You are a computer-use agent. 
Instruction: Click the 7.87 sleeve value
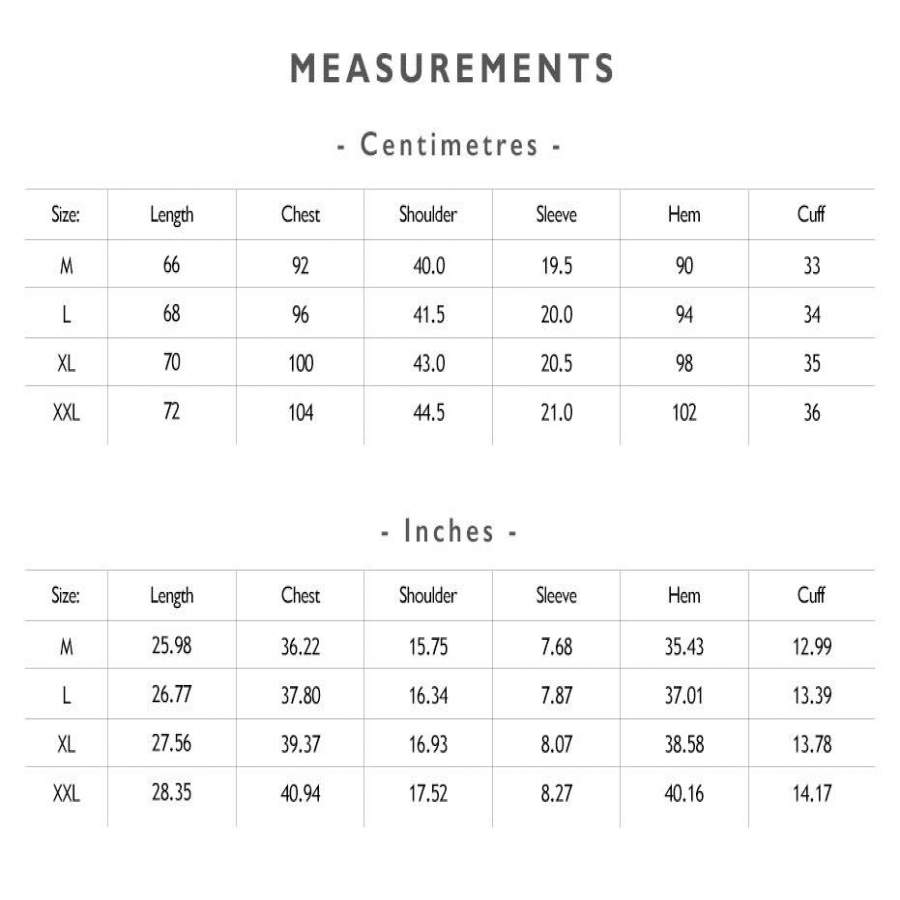pyautogui.click(x=556, y=696)
